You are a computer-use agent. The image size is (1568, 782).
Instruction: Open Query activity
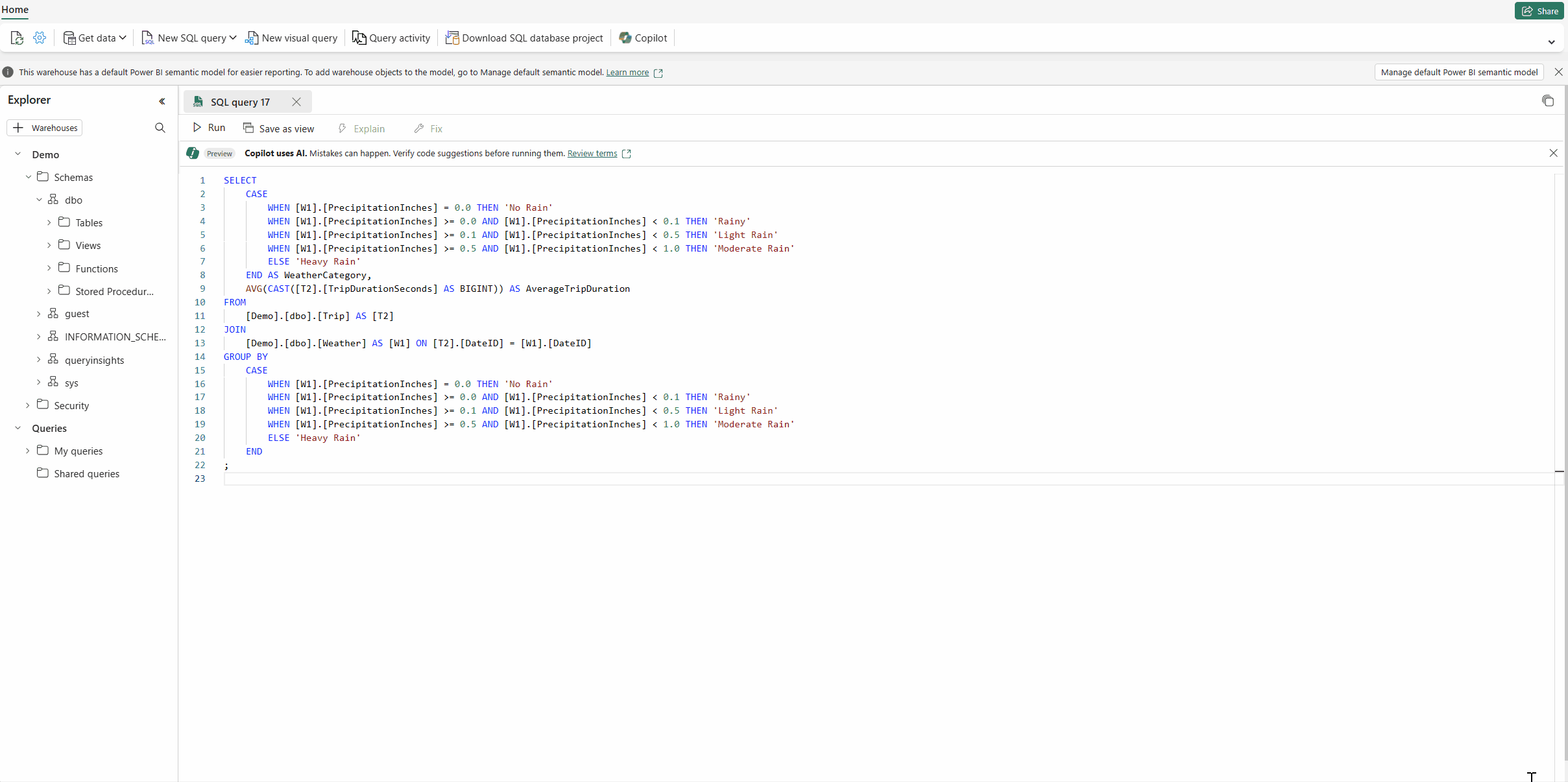point(391,38)
